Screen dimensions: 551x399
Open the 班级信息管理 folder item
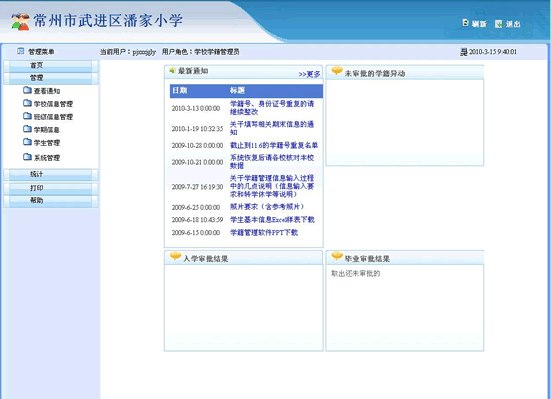click(48, 117)
